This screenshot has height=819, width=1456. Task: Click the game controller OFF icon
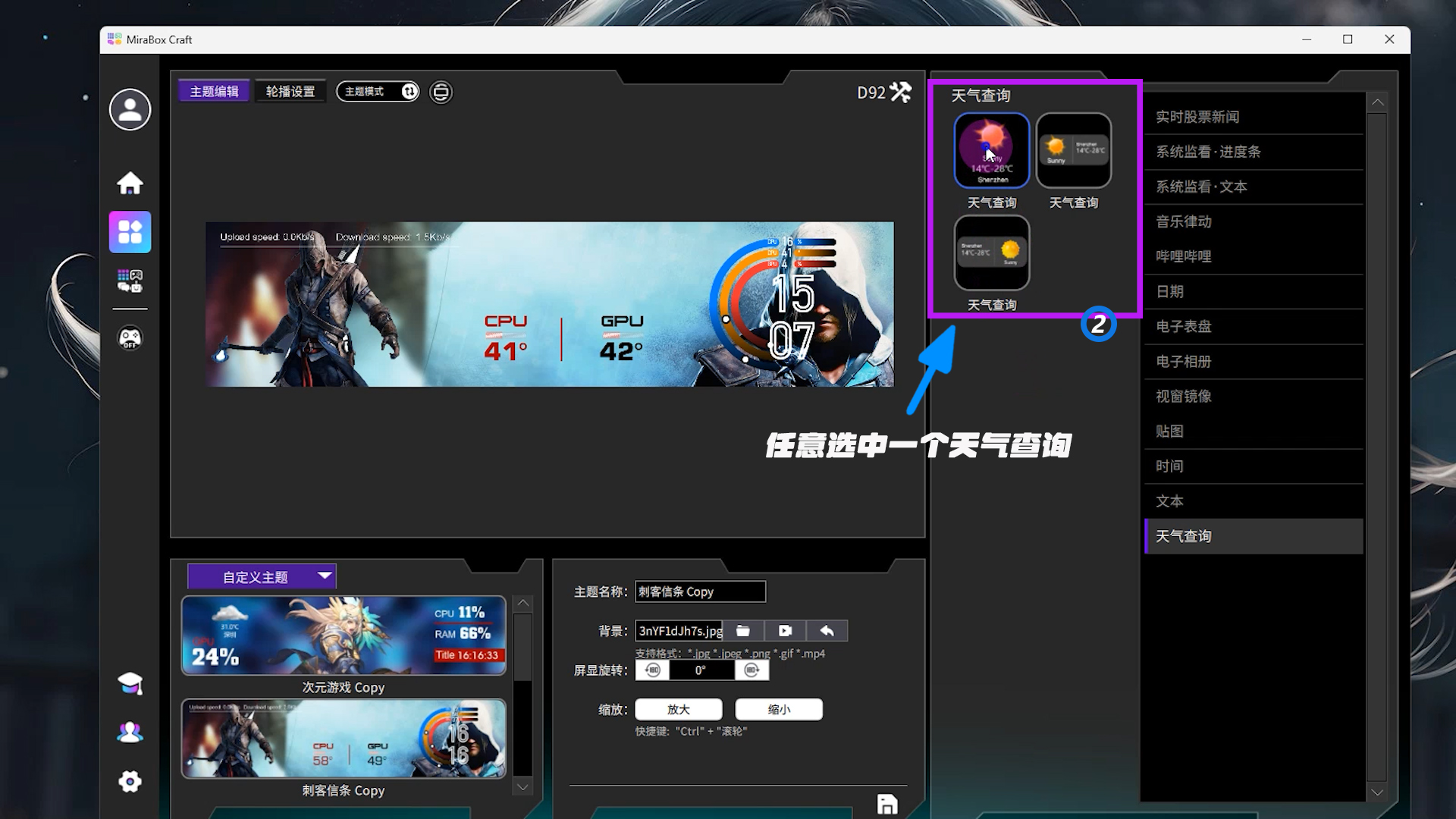pos(130,337)
